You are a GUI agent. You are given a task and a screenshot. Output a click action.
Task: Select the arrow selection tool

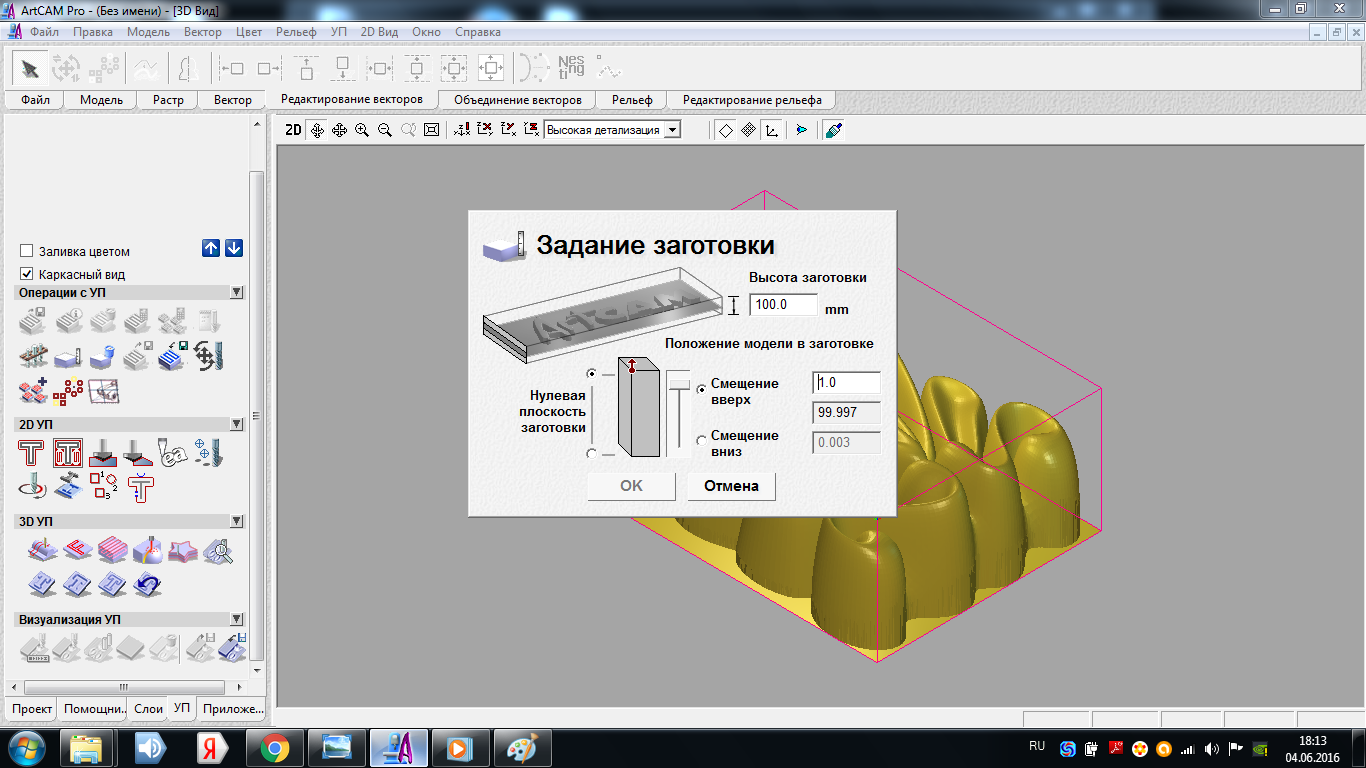30,69
